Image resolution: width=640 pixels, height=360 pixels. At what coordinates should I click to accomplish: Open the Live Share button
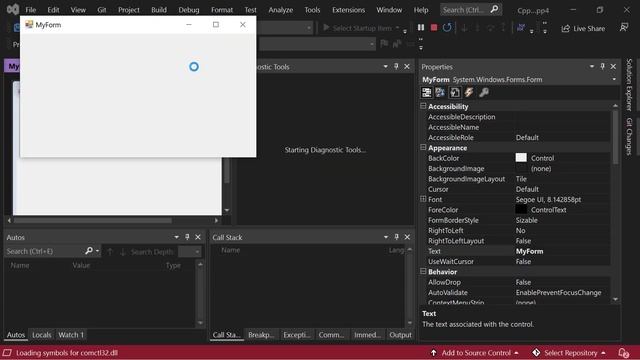[x=583, y=28]
